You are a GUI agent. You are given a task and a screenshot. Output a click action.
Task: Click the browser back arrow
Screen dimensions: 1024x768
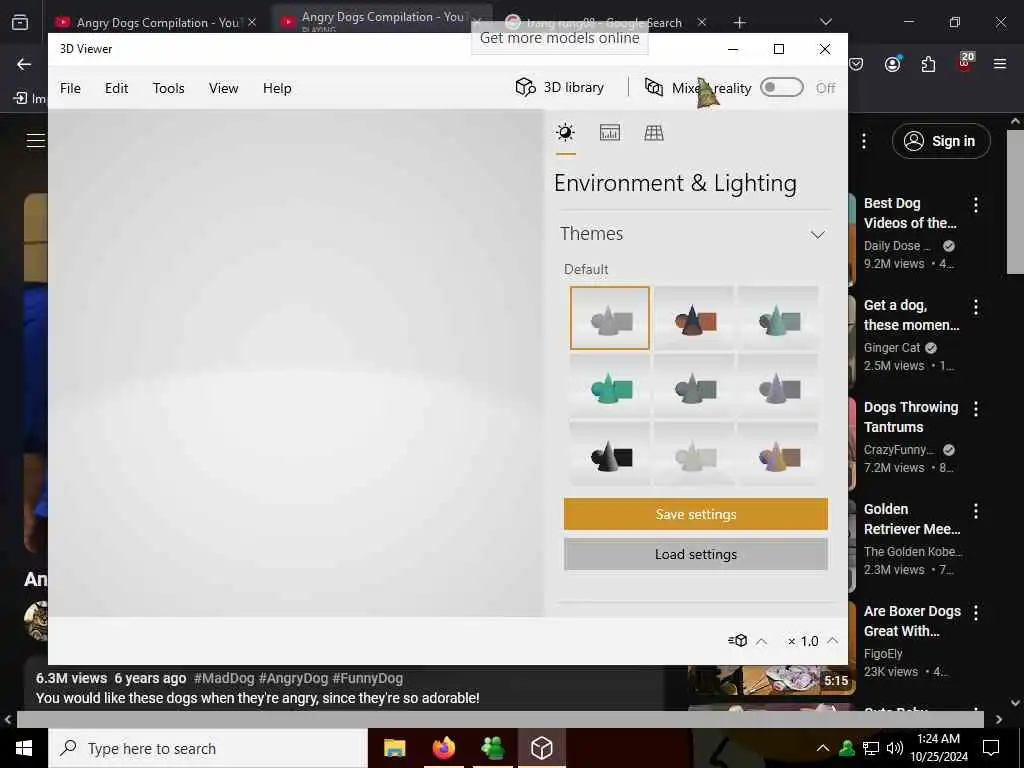pos(24,64)
